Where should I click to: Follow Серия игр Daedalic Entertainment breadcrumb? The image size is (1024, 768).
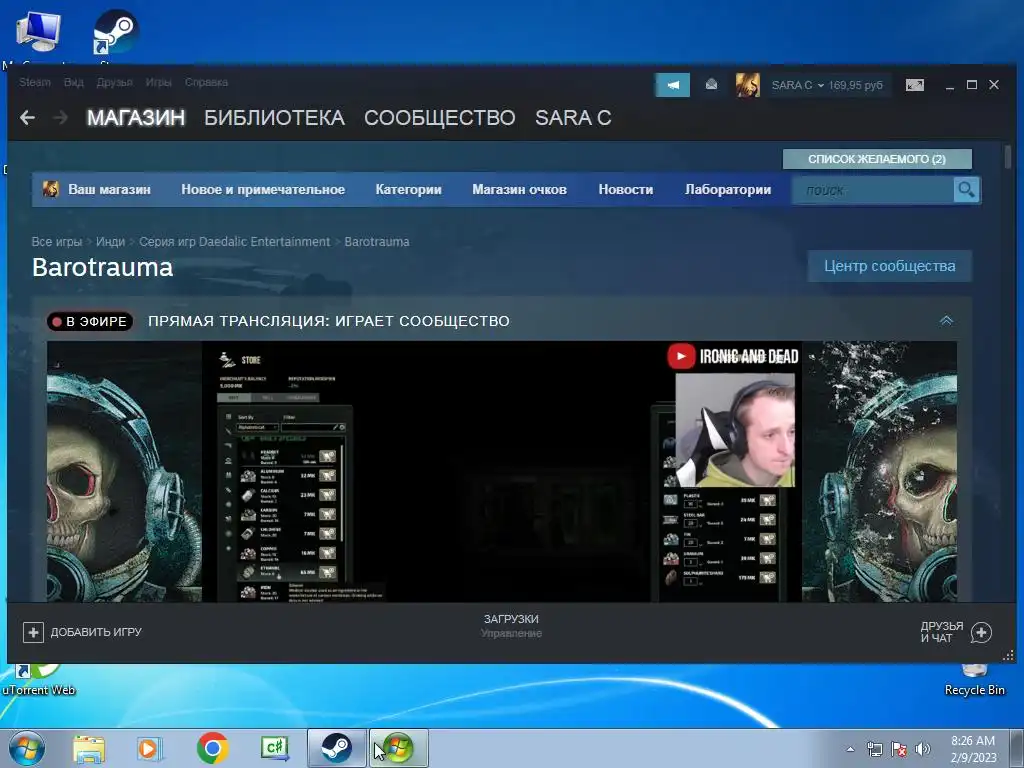[234, 242]
